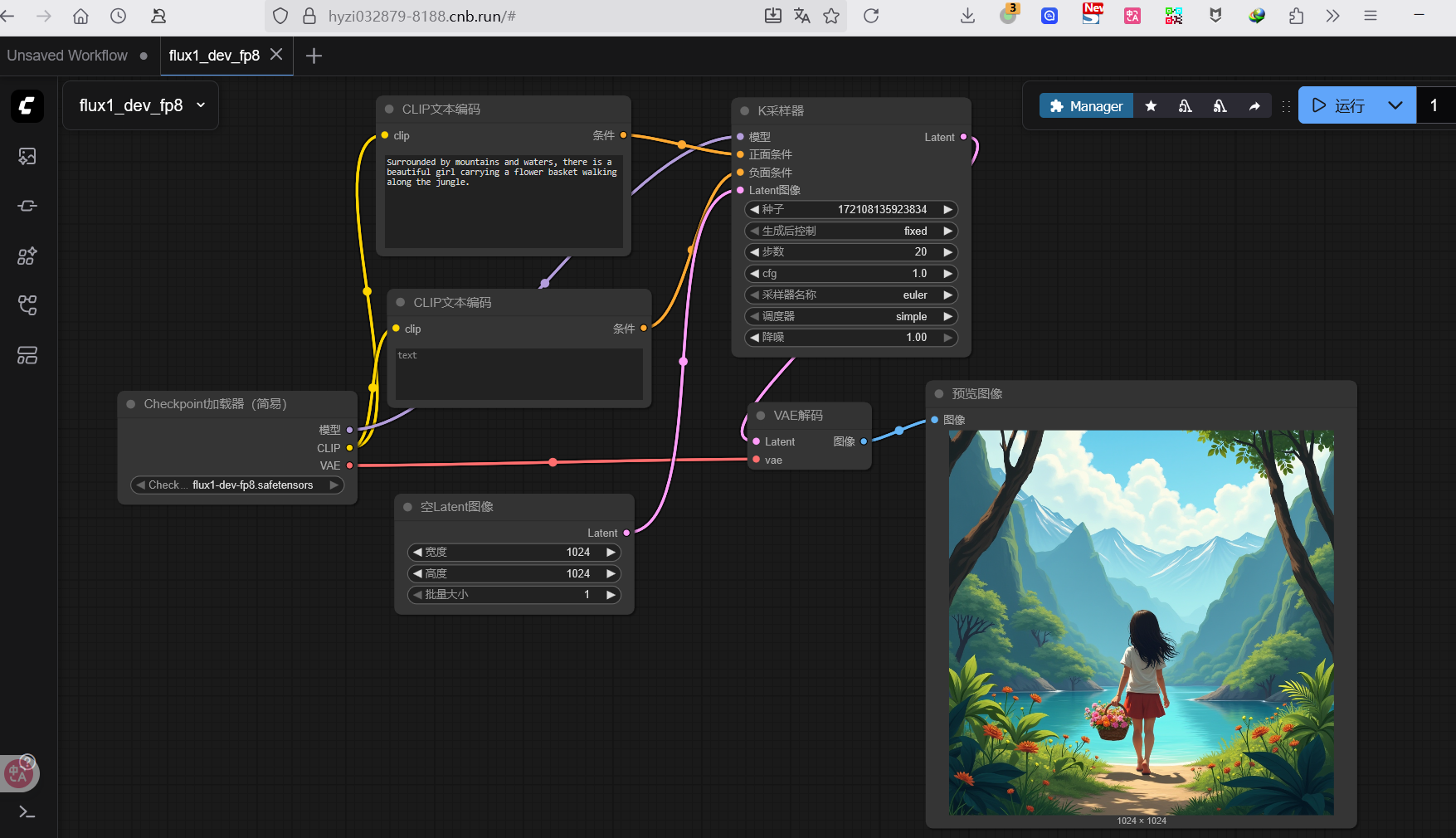Click the blue 运行 run button
This screenshot has width=1456, height=838.
[1338, 105]
